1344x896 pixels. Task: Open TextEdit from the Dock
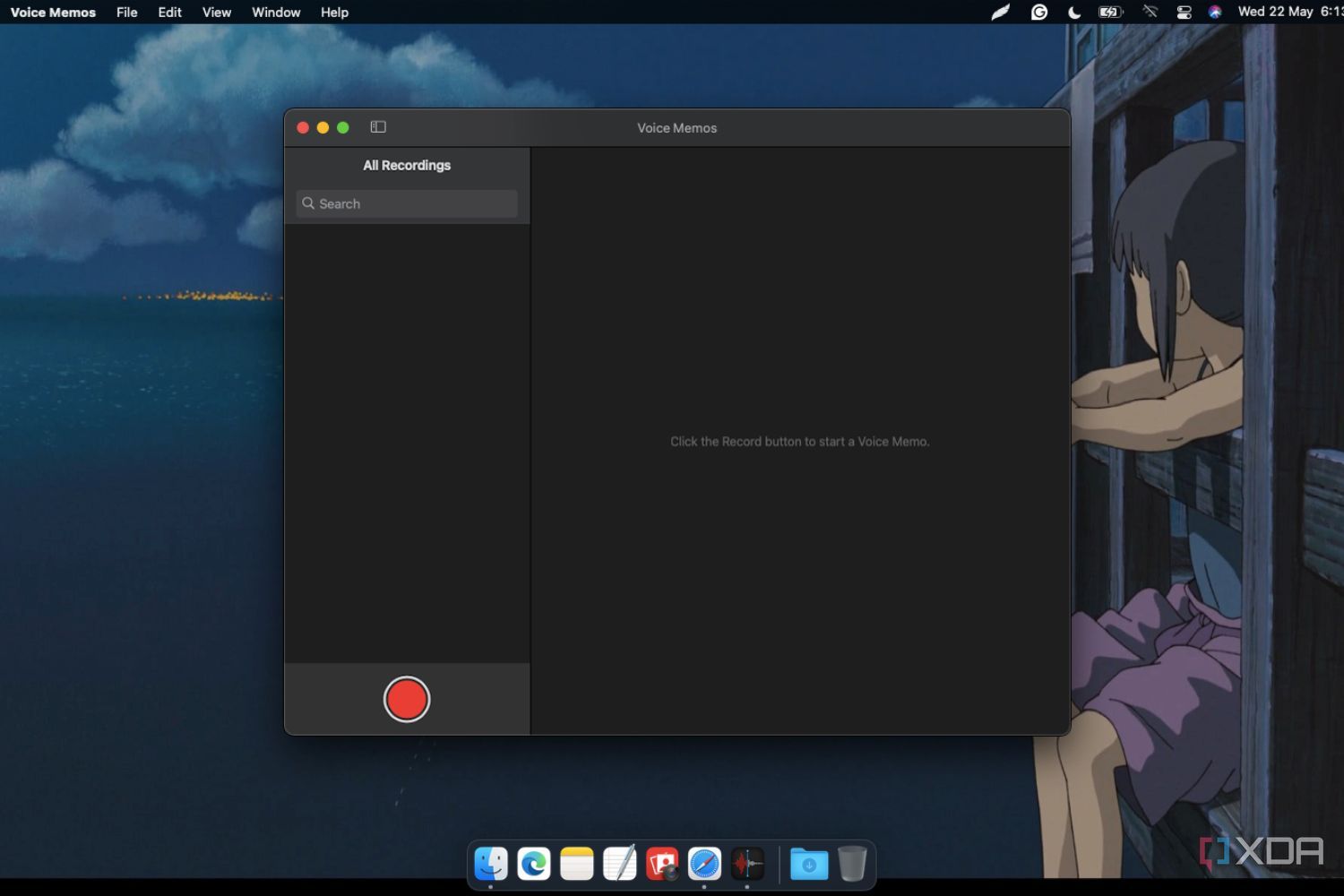[619, 864]
